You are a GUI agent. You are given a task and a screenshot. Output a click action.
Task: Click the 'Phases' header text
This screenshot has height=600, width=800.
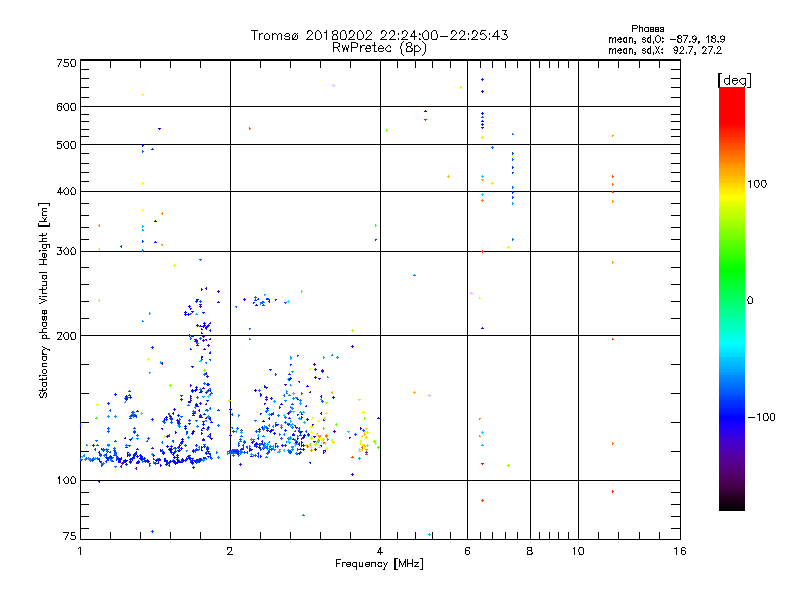coord(647,29)
